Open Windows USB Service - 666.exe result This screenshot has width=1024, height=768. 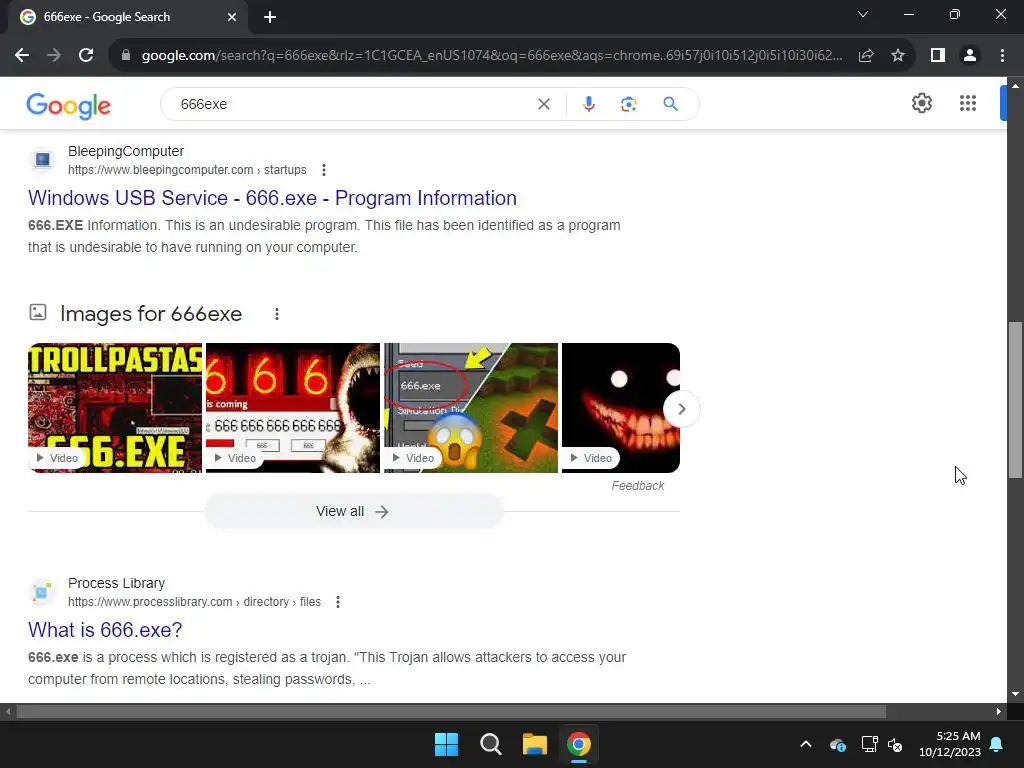click(x=272, y=198)
